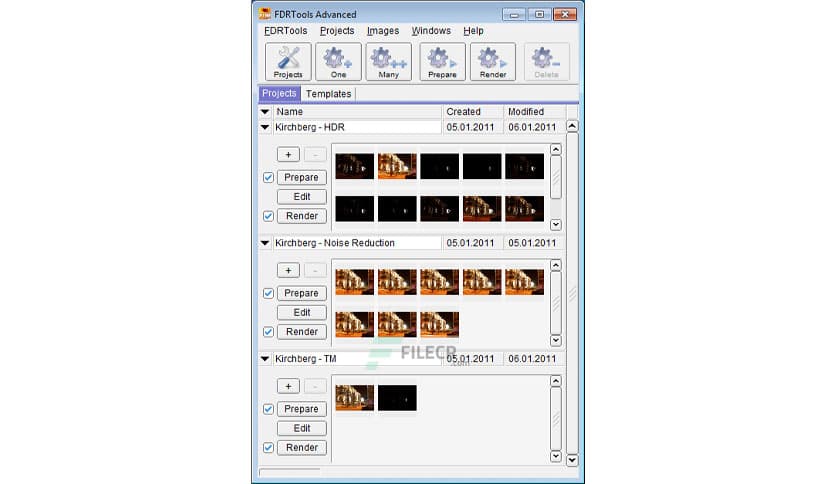Click Prepare button in Noise Reduction project
The width and height of the screenshot is (836, 484).
pos(301,293)
